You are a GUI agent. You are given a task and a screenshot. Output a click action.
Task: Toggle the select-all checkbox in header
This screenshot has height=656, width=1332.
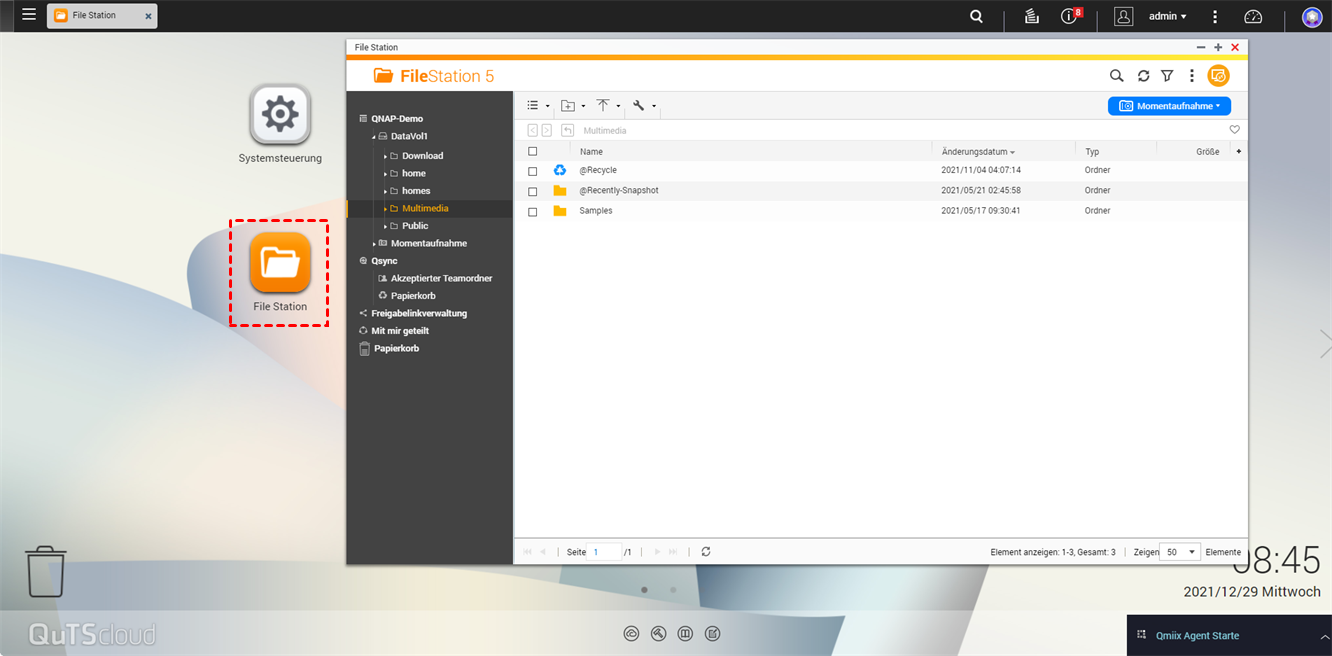533,152
